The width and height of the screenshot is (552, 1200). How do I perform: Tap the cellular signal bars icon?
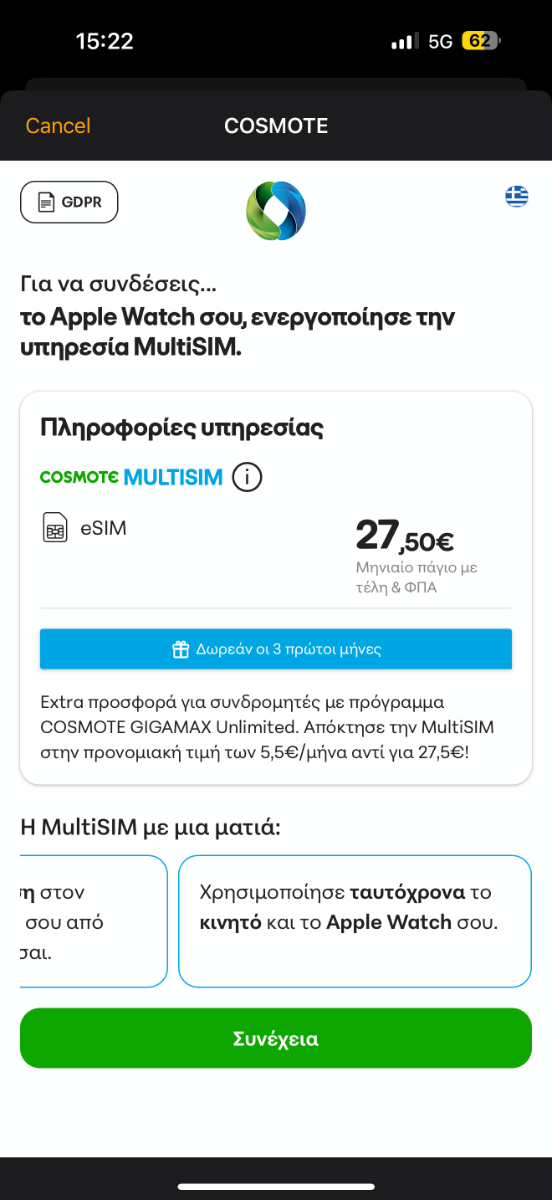coord(405,41)
